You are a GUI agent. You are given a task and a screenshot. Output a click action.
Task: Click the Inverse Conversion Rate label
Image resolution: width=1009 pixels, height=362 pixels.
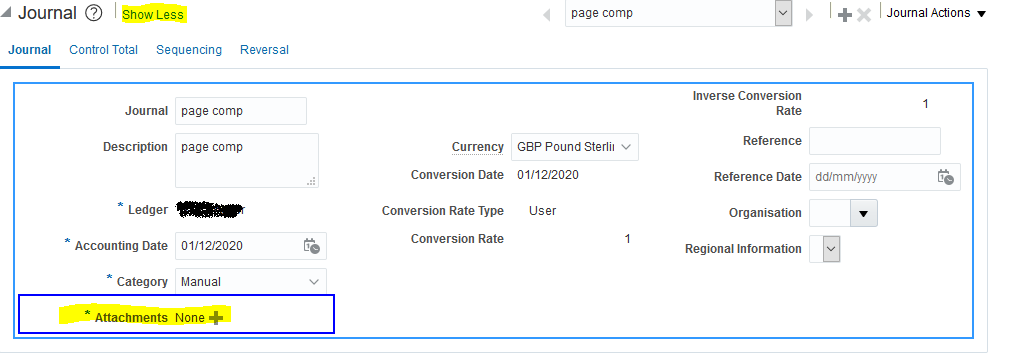click(747, 103)
